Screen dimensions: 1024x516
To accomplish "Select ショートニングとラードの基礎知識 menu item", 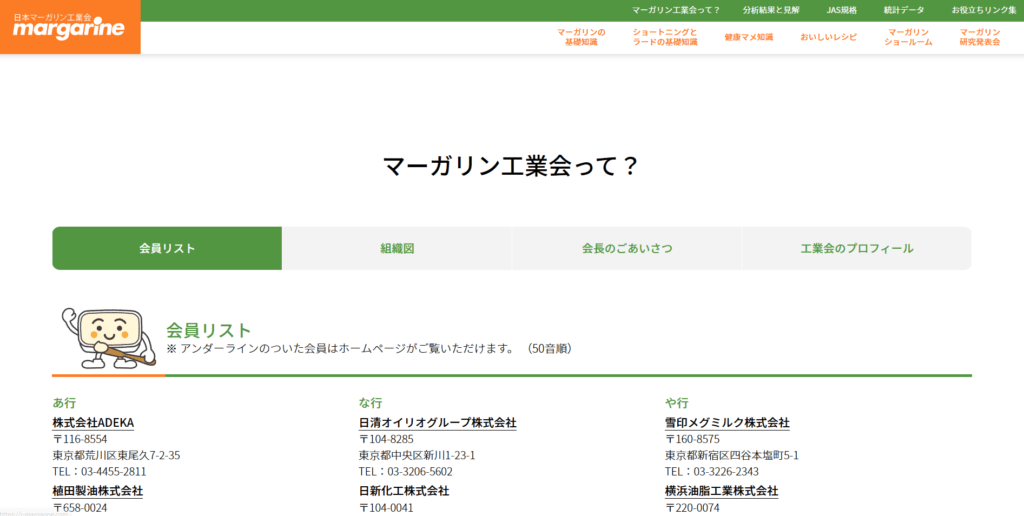I will [x=664, y=37].
